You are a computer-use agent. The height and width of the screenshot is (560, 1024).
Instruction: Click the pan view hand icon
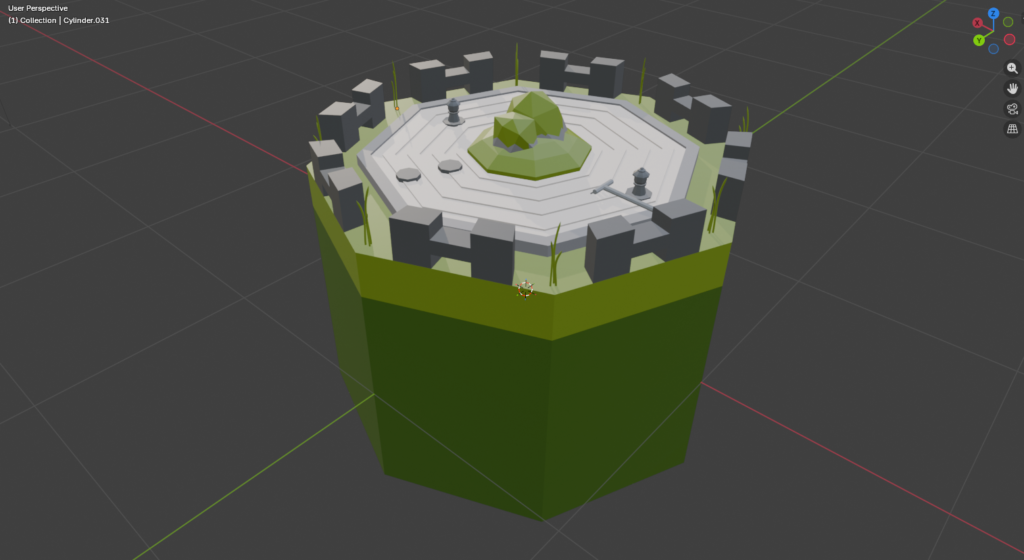pyautogui.click(x=1012, y=88)
